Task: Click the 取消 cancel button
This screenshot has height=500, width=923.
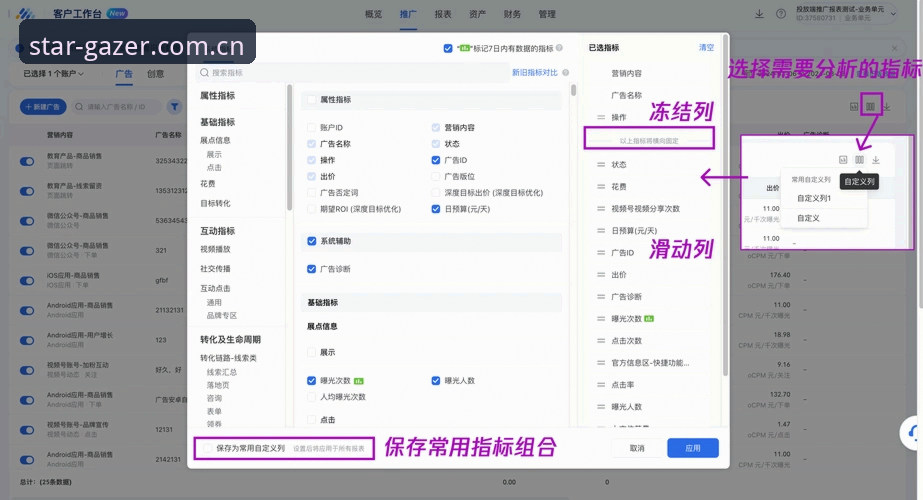Action: (637, 448)
